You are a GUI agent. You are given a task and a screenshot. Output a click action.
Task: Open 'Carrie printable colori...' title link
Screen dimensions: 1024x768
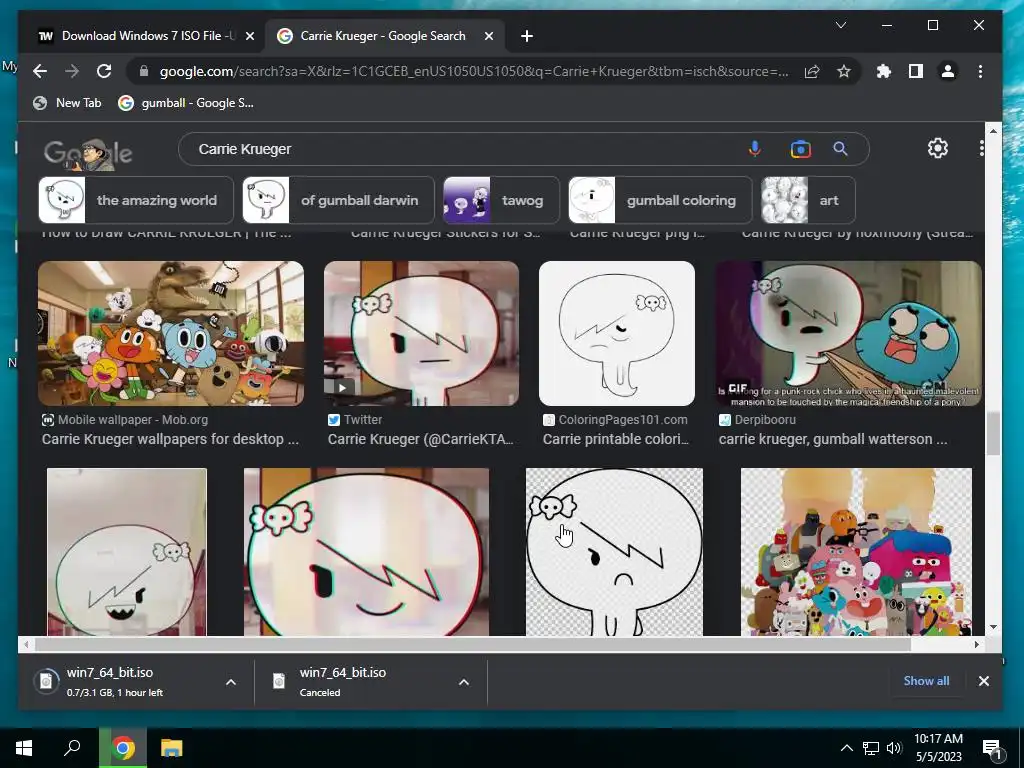[x=616, y=439]
